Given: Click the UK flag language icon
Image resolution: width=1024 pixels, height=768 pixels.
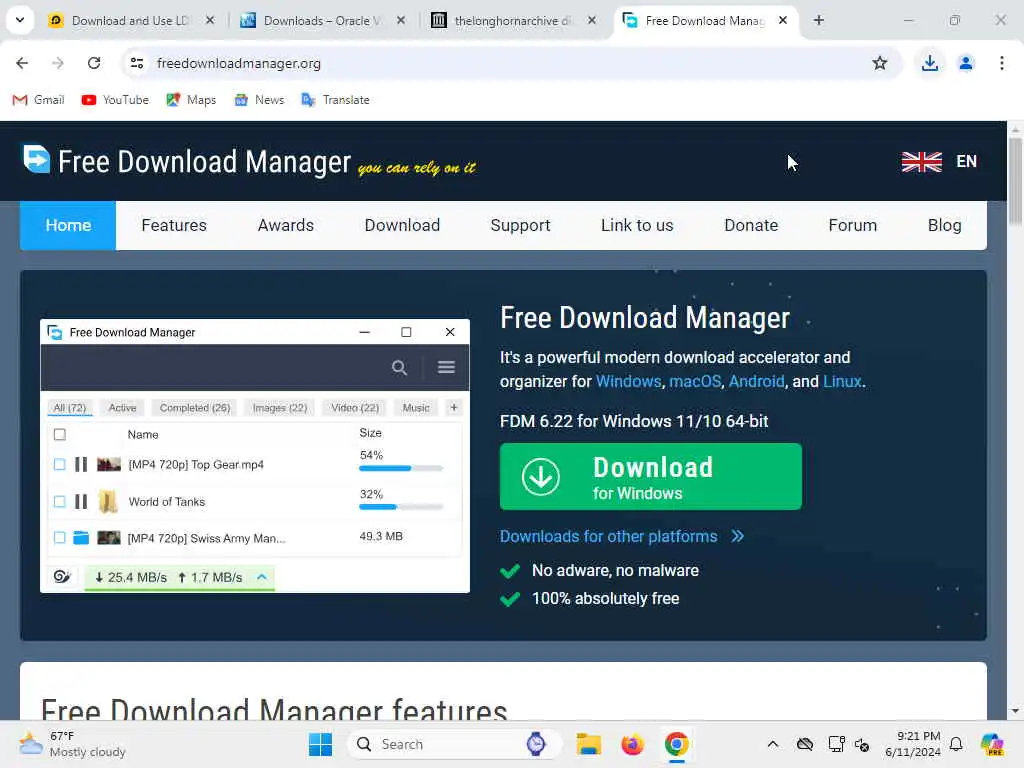Looking at the screenshot, I should (x=921, y=161).
